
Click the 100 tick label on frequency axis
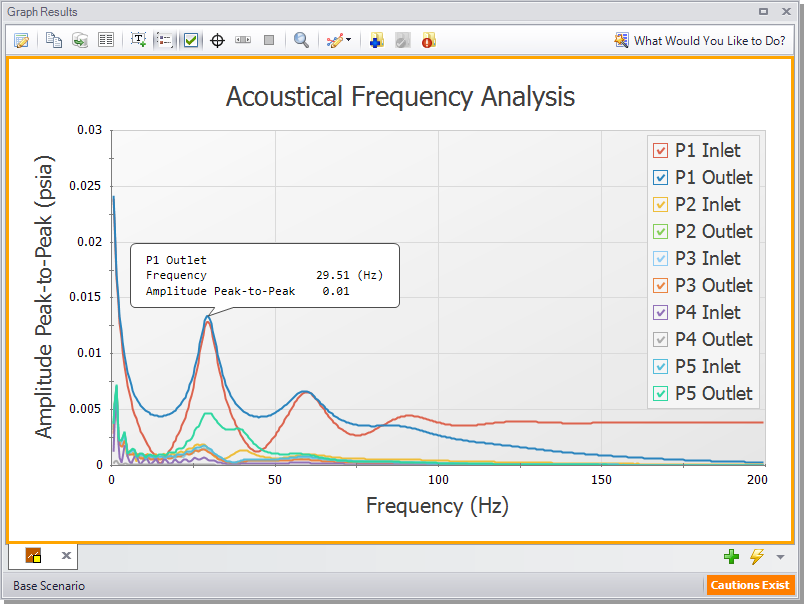pos(438,479)
